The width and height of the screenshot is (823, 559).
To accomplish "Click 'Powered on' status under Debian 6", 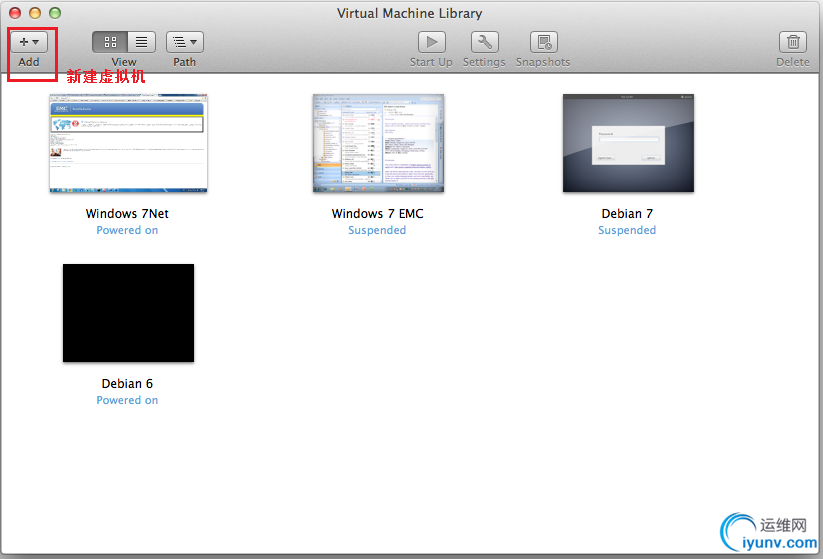I will (127, 400).
